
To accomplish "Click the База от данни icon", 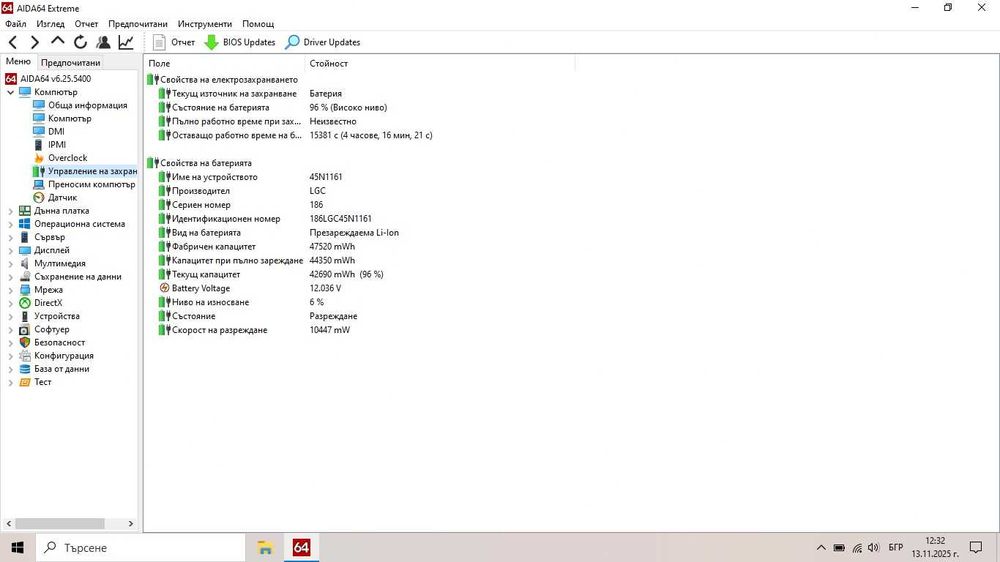I will point(25,369).
